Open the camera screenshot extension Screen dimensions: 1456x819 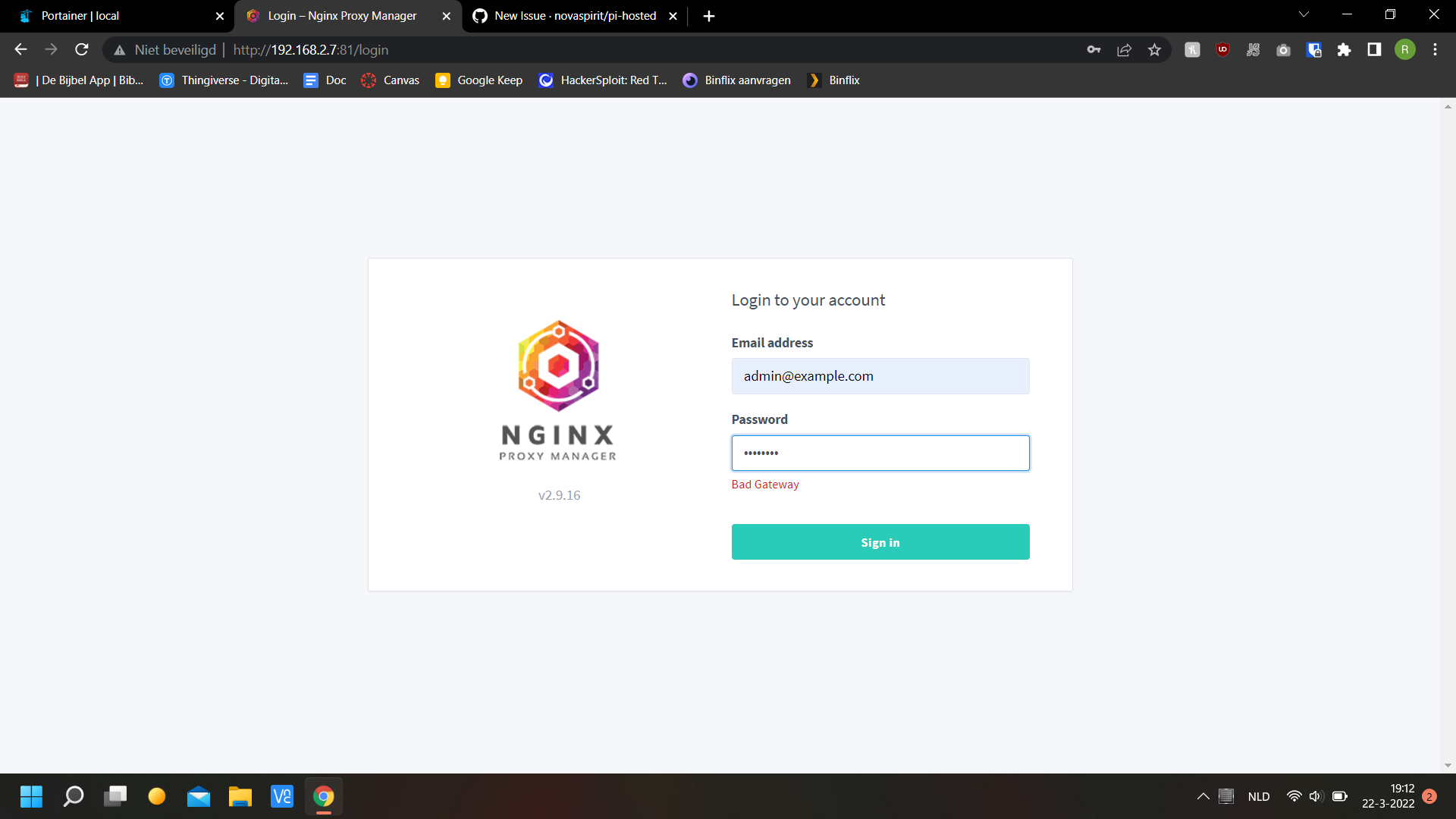[1283, 49]
